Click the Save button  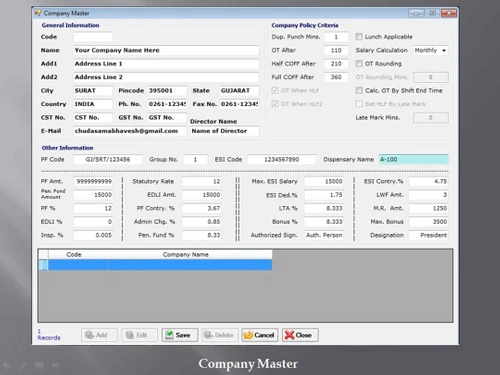click(180, 335)
